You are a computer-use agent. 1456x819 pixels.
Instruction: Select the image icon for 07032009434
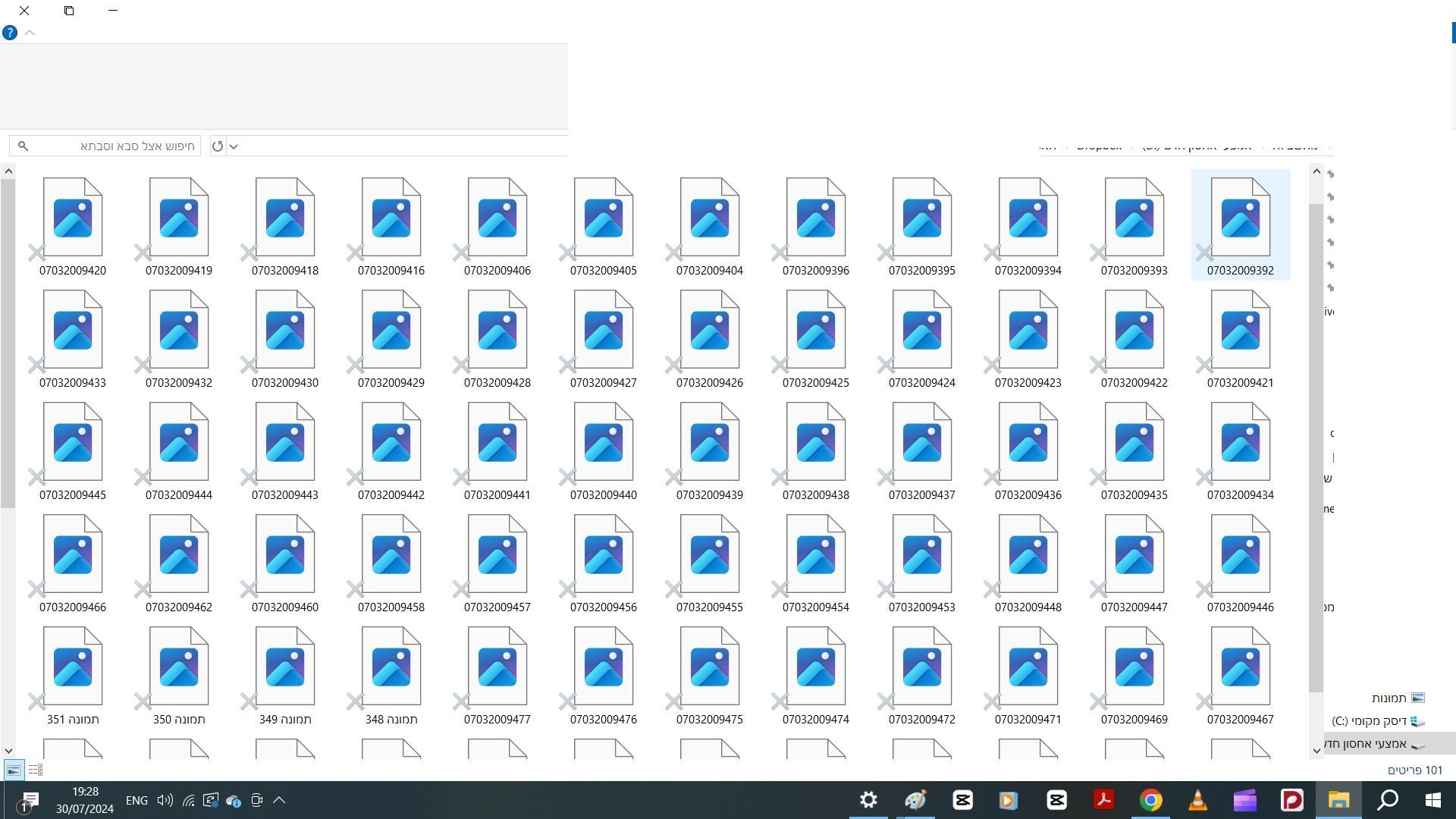1241,442
